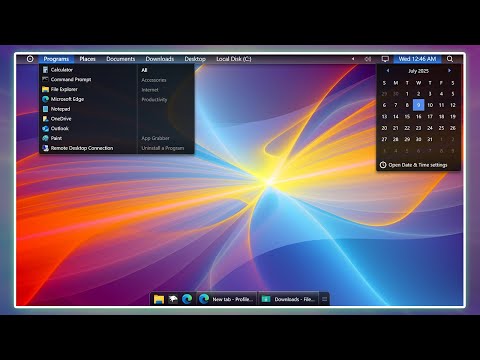This screenshot has height=360, width=480.
Task: Select the Accessories category
Action: tap(154, 80)
